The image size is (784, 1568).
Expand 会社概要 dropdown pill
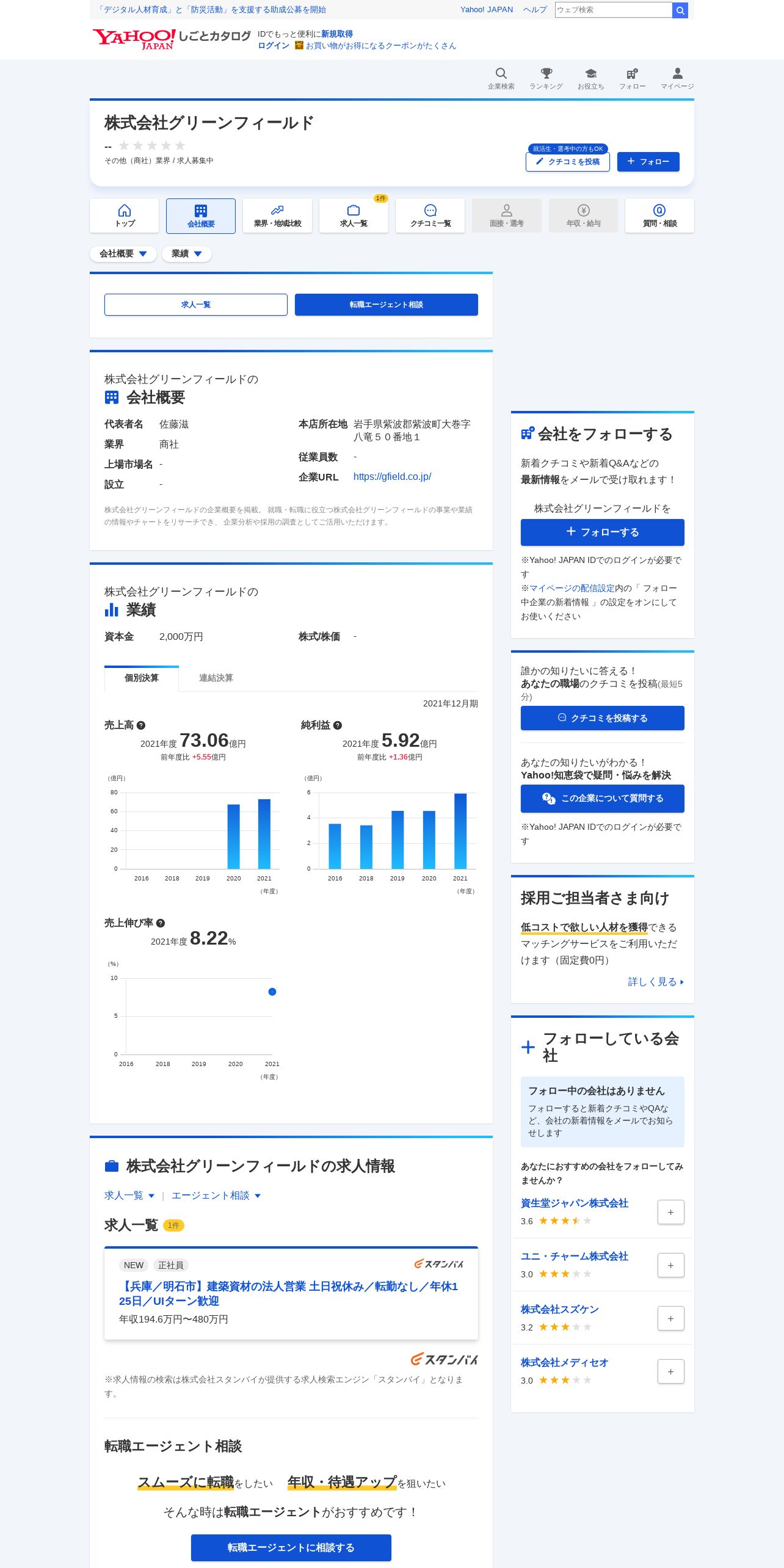tap(123, 253)
